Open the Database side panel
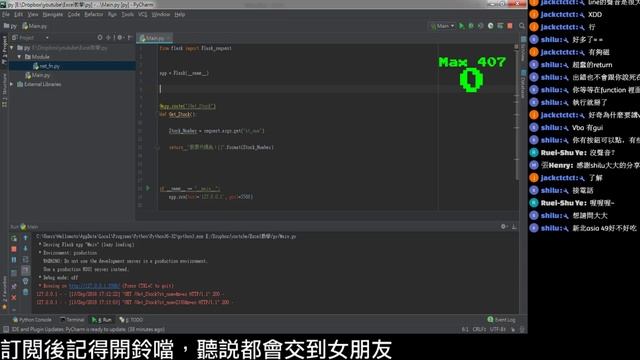The height and width of the screenshot is (360, 640). click(523, 84)
